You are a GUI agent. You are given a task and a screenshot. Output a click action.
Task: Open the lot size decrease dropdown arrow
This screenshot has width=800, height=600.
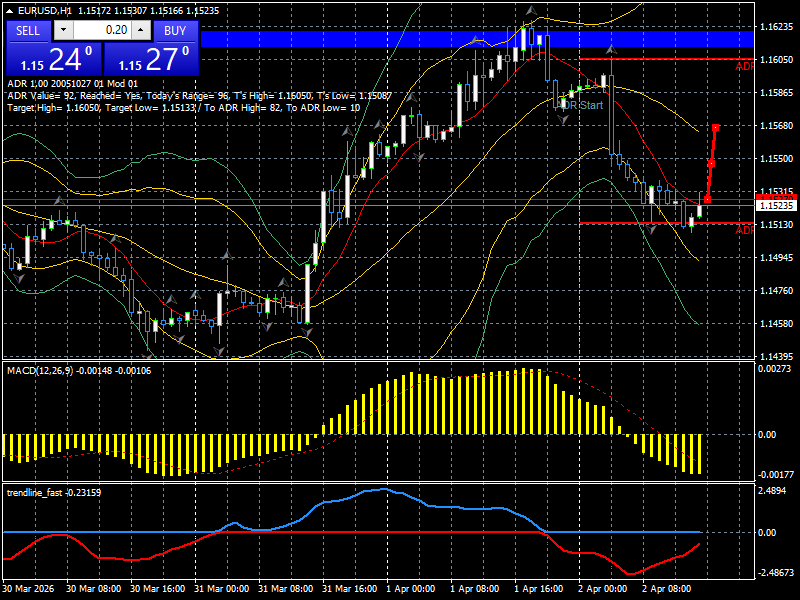pyautogui.click(x=64, y=31)
